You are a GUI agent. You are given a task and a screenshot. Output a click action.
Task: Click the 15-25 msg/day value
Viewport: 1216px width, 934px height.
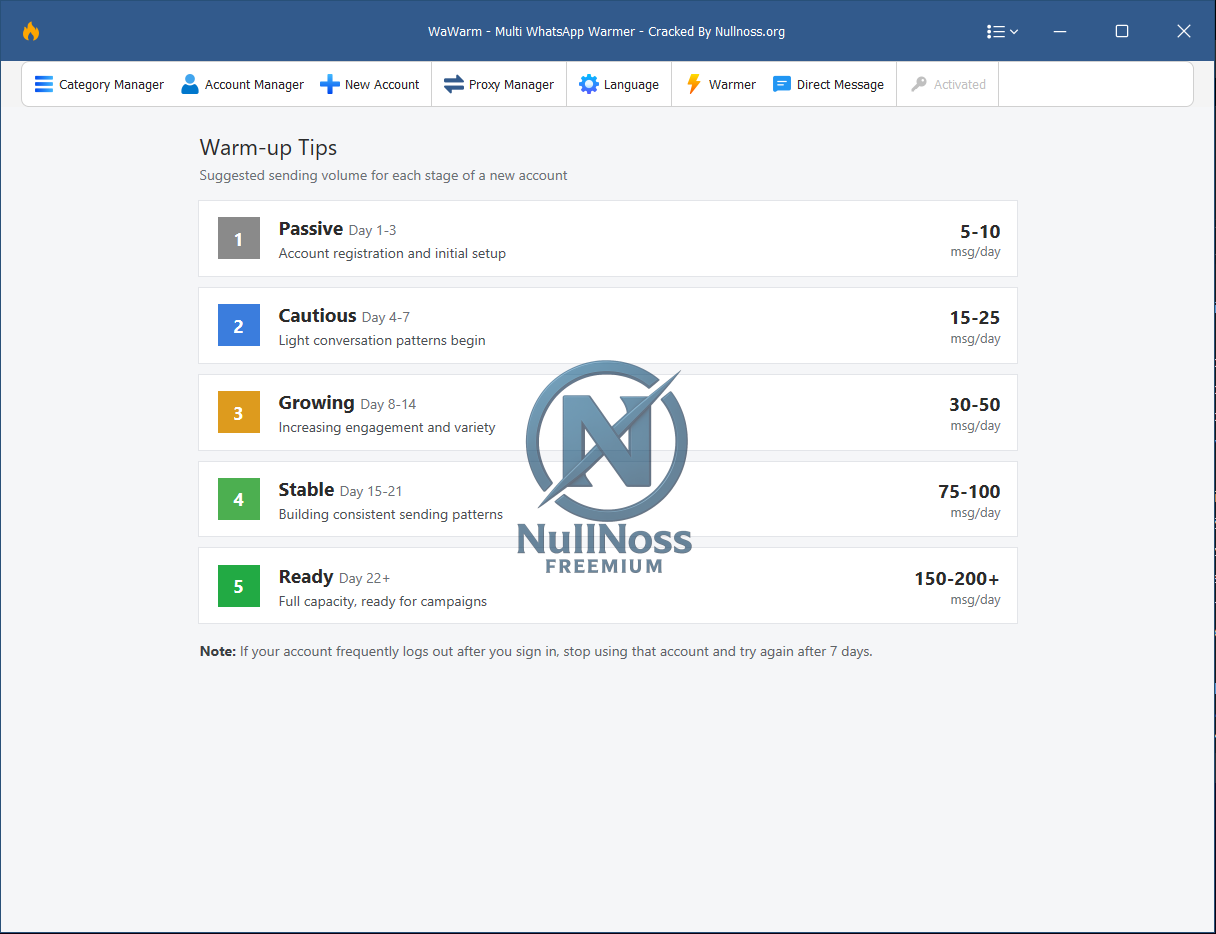[975, 318]
